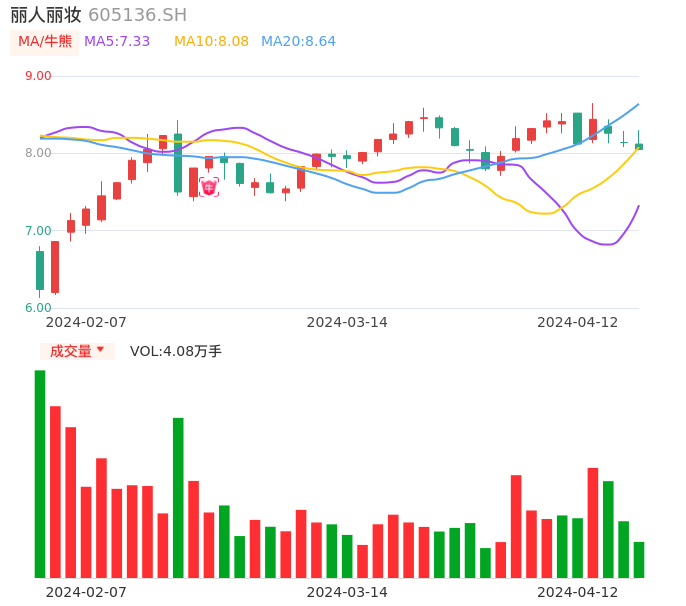Click the 2024-03-14 date label under candlestick chart
This screenshot has height=606, width=686.
click(x=347, y=322)
